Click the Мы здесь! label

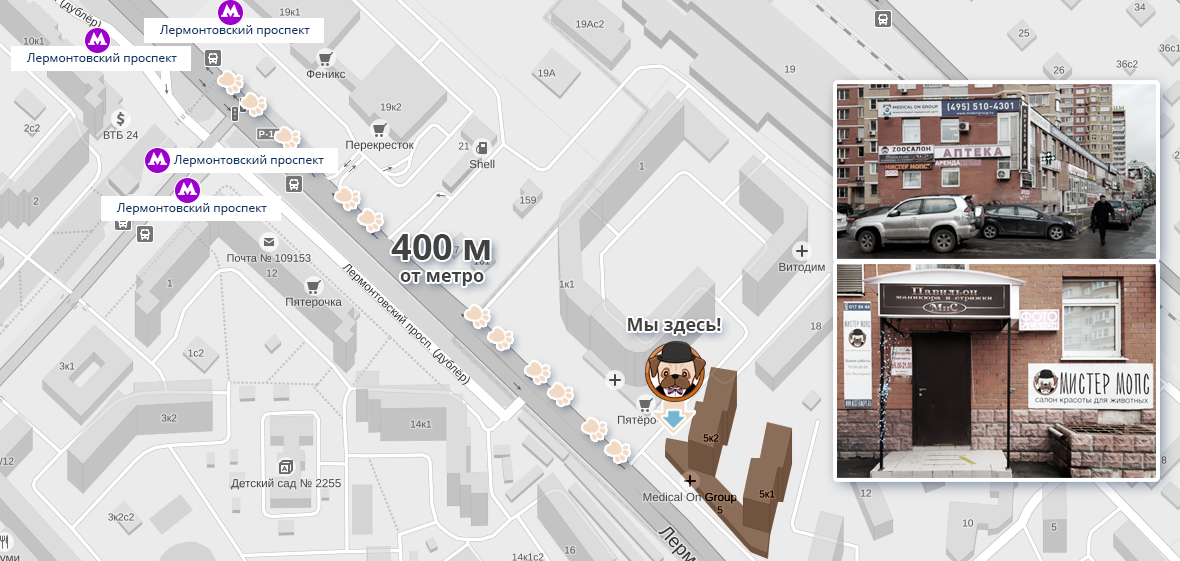[674, 325]
